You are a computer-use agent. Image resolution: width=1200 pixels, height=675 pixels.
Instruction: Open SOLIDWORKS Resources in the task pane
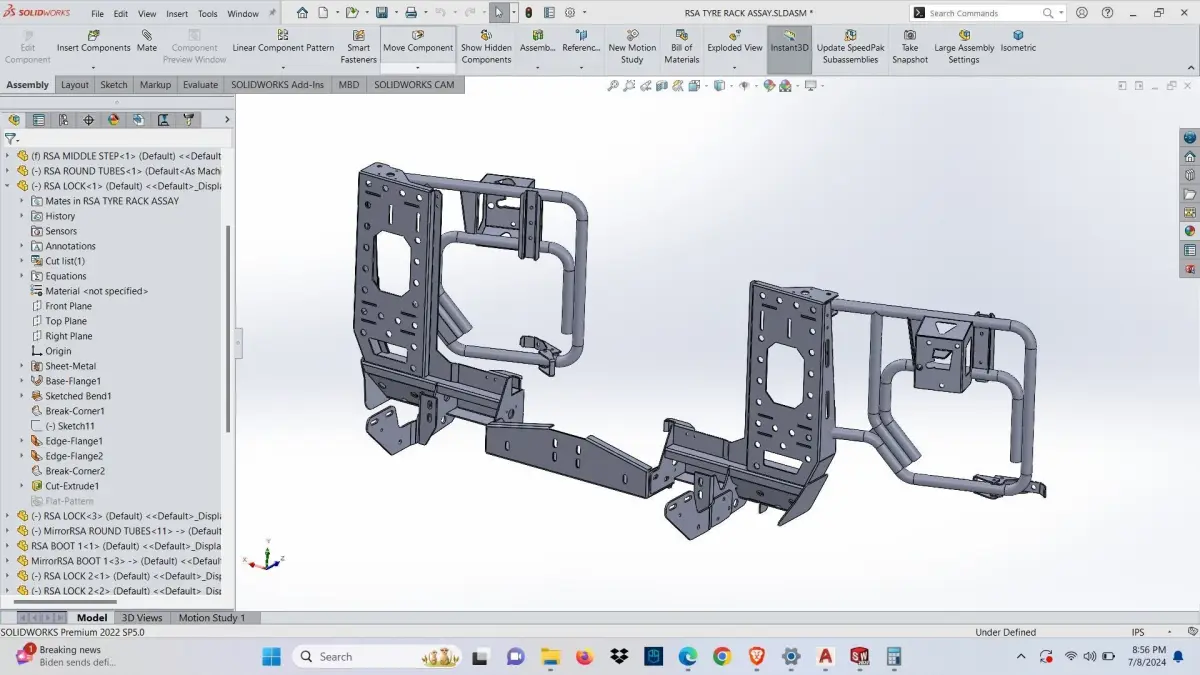1189,157
